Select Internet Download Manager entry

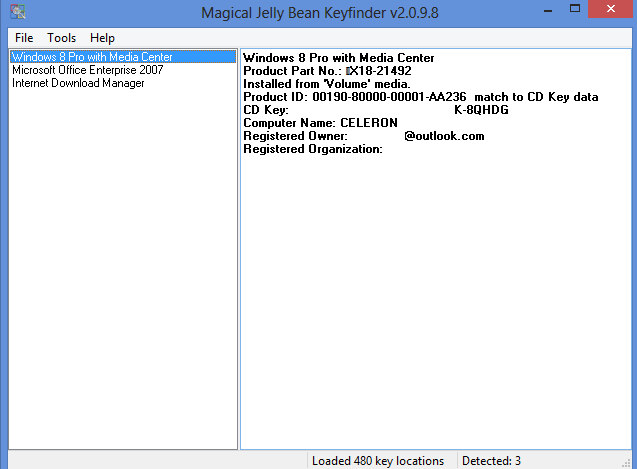pyautogui.click(x=78, y=83)
